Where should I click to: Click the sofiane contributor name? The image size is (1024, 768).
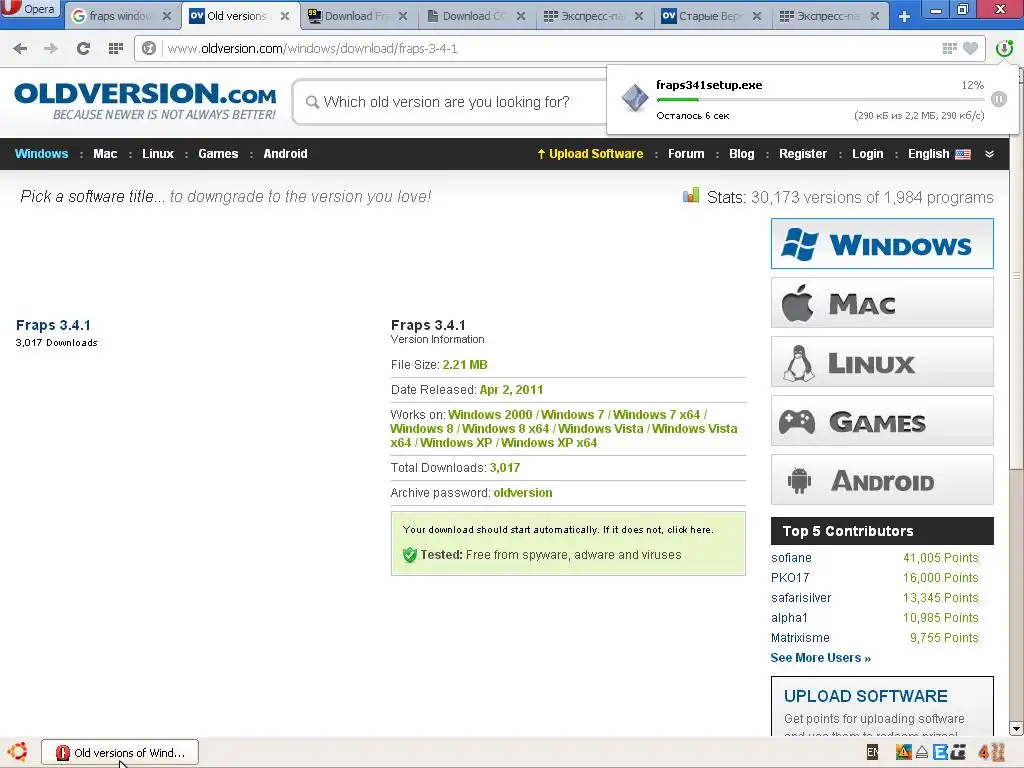click(x=792, y=558)
